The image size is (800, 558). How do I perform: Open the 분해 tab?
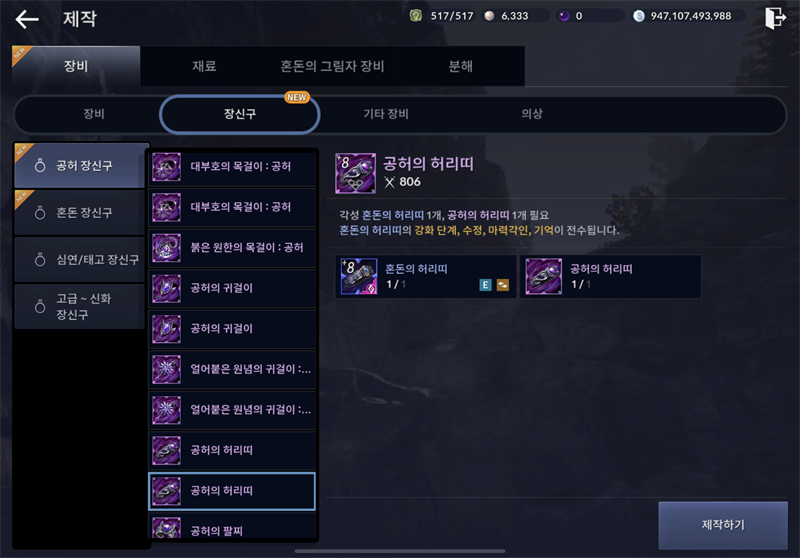click(460, 66)
